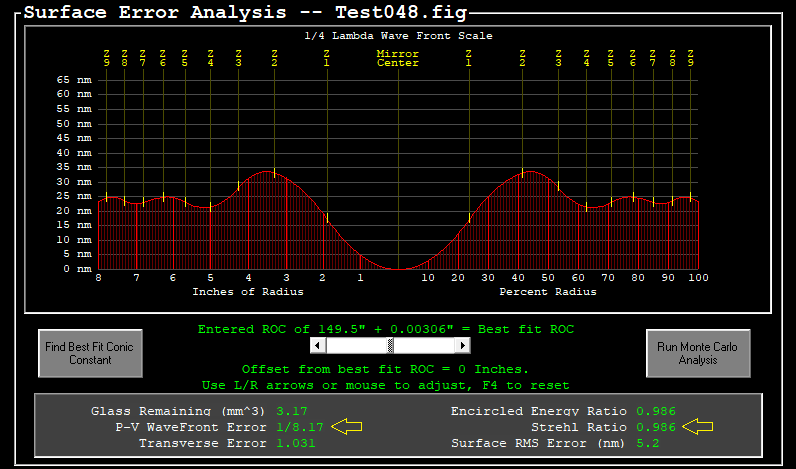
Task: Select the P-V WaveFront Error value 1/8.17
Action: point(299,427)
